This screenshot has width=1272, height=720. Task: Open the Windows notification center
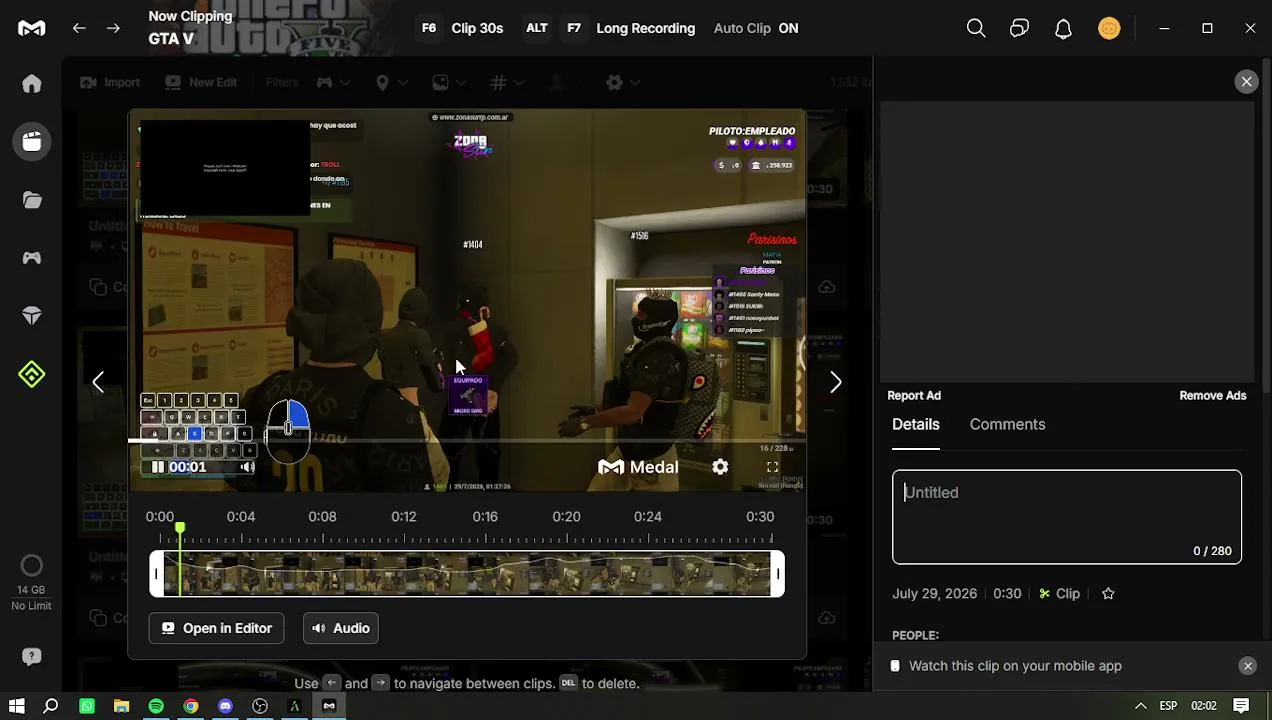point(1241,706)
